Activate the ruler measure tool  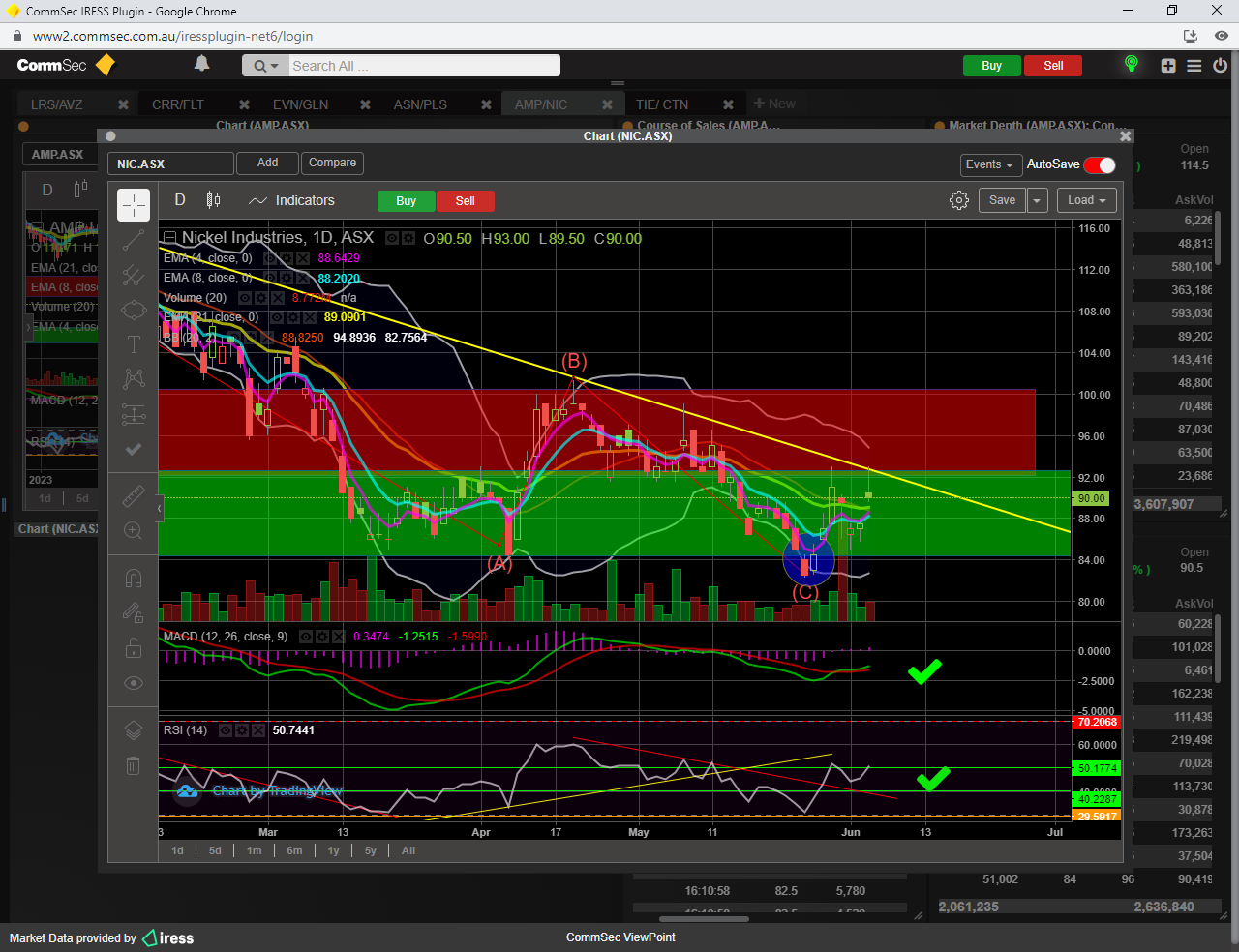(x=134, y=496)
